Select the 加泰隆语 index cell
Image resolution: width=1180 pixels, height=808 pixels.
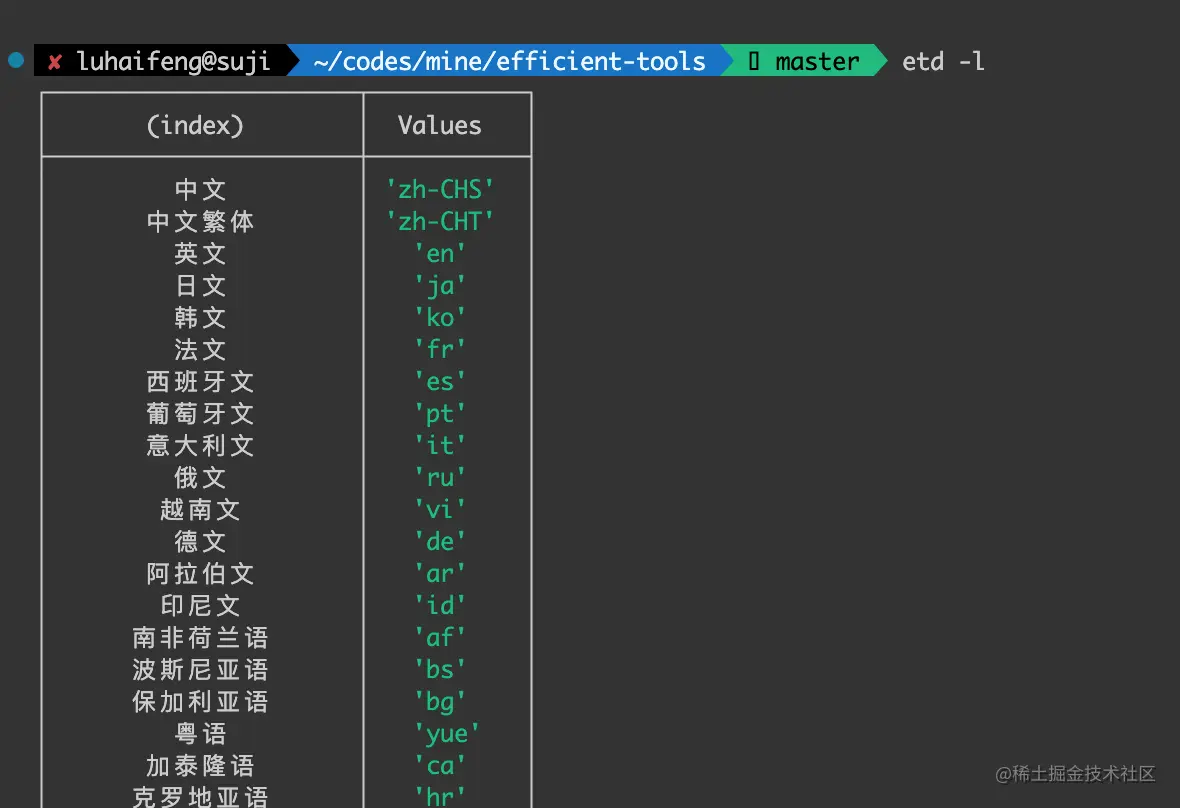(200, 765)
